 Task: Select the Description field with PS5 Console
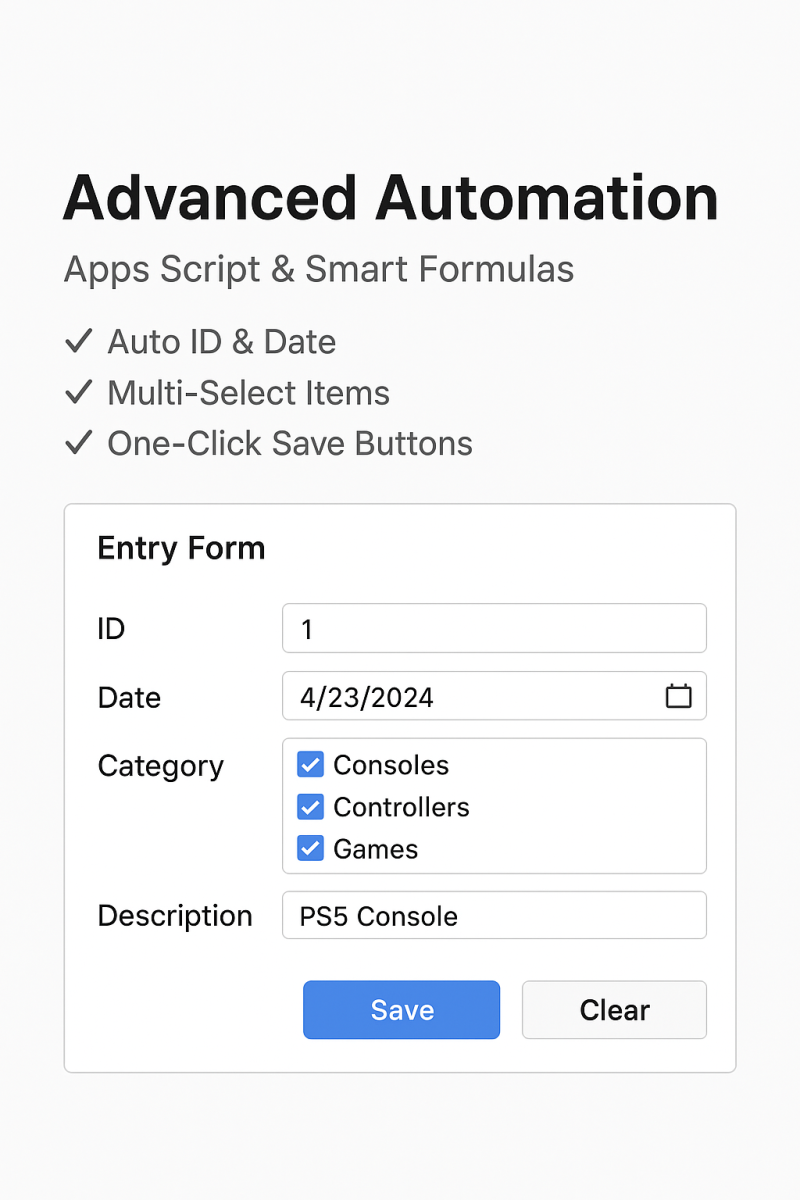coord(494,916)
